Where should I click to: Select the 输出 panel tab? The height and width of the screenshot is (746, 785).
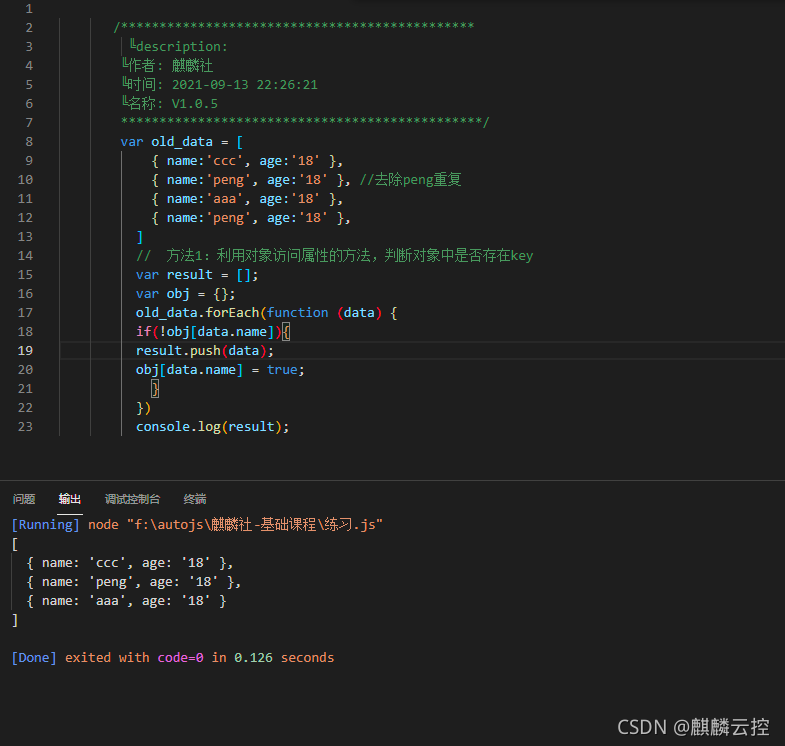coord(70,499)
